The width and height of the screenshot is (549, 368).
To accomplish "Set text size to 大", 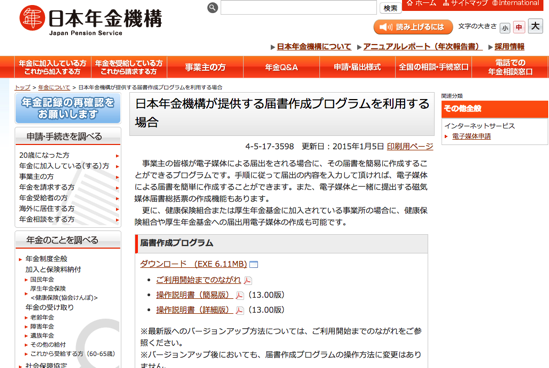I will click(x=535, y=26).
